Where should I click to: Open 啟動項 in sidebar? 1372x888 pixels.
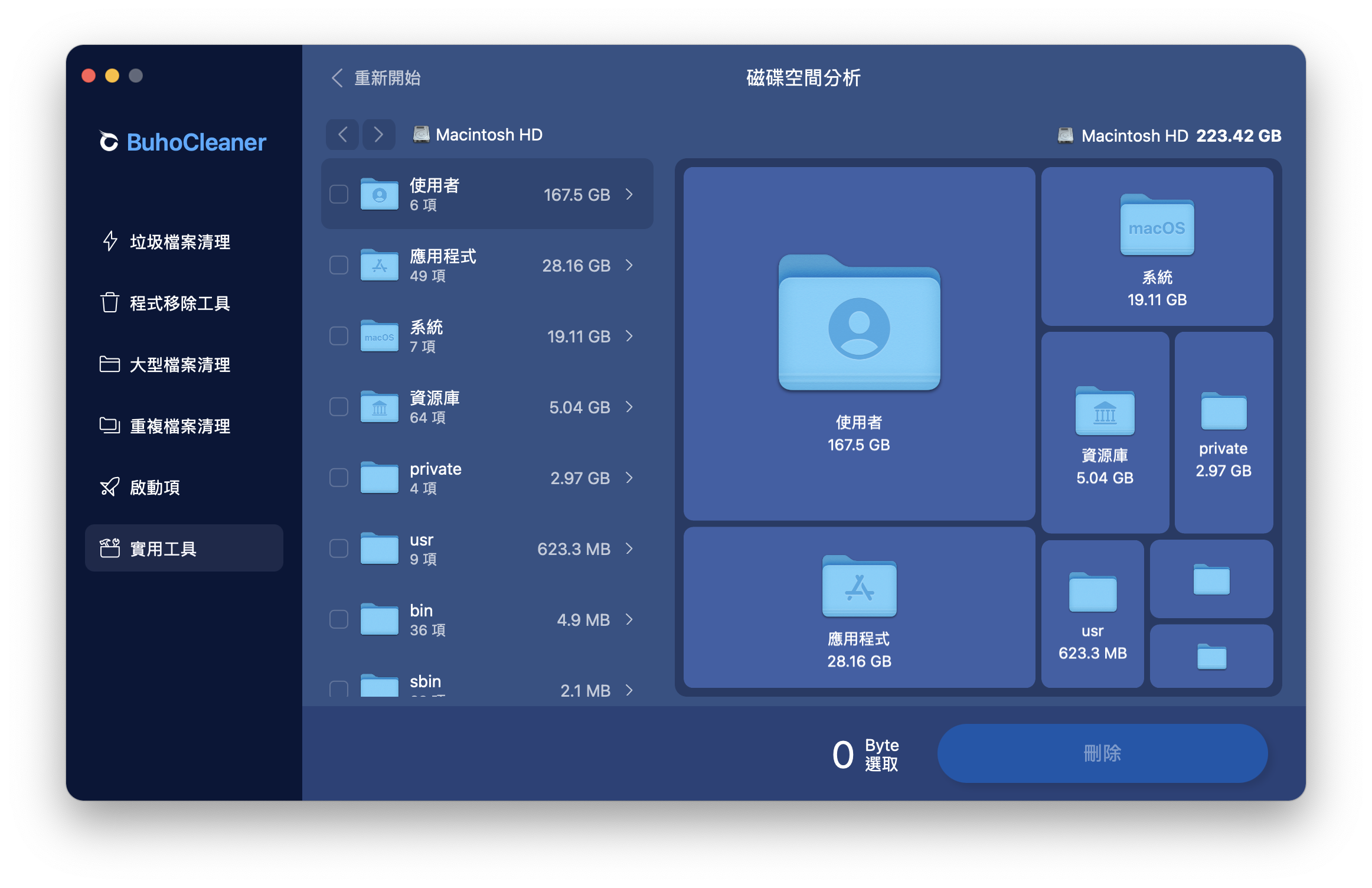(184, 487)
